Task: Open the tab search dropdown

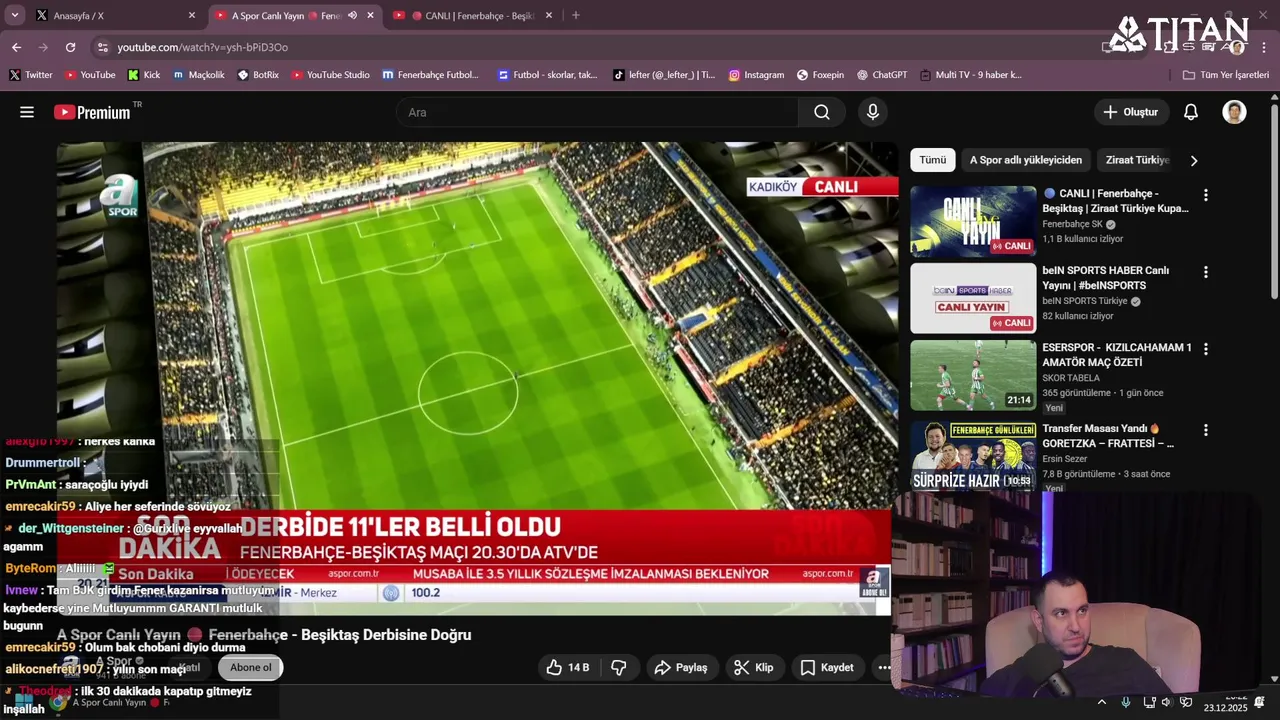Action: click(x=14, y=15)
